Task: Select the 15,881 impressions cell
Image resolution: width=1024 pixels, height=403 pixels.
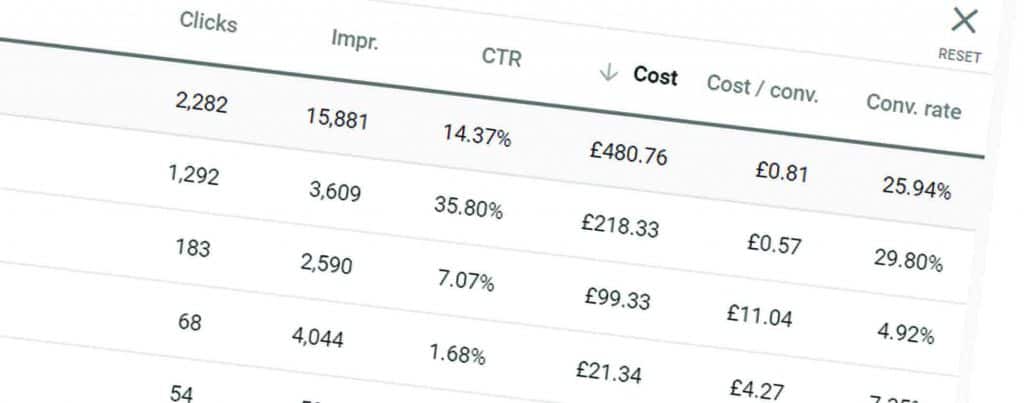Action: (337, 119)
